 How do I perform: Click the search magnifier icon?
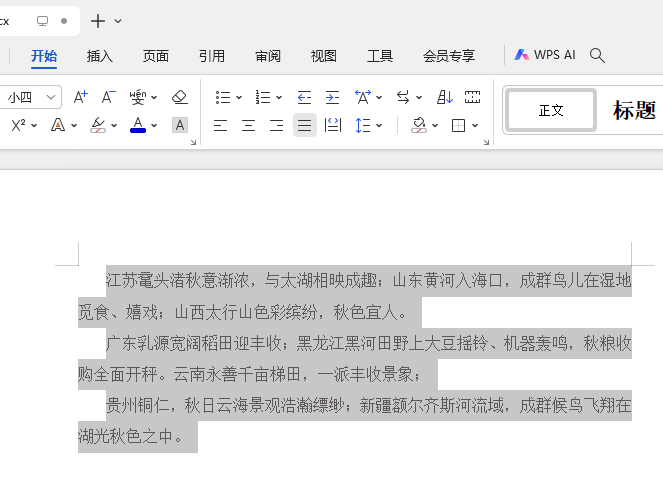(597, 55)
